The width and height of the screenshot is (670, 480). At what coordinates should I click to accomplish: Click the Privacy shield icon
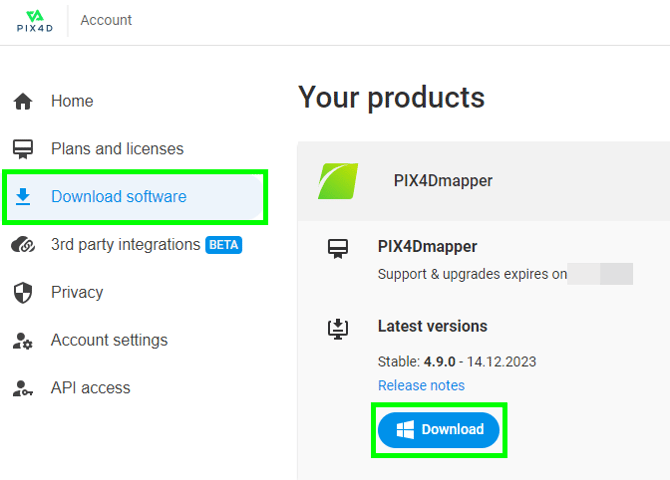coord(23,292)
